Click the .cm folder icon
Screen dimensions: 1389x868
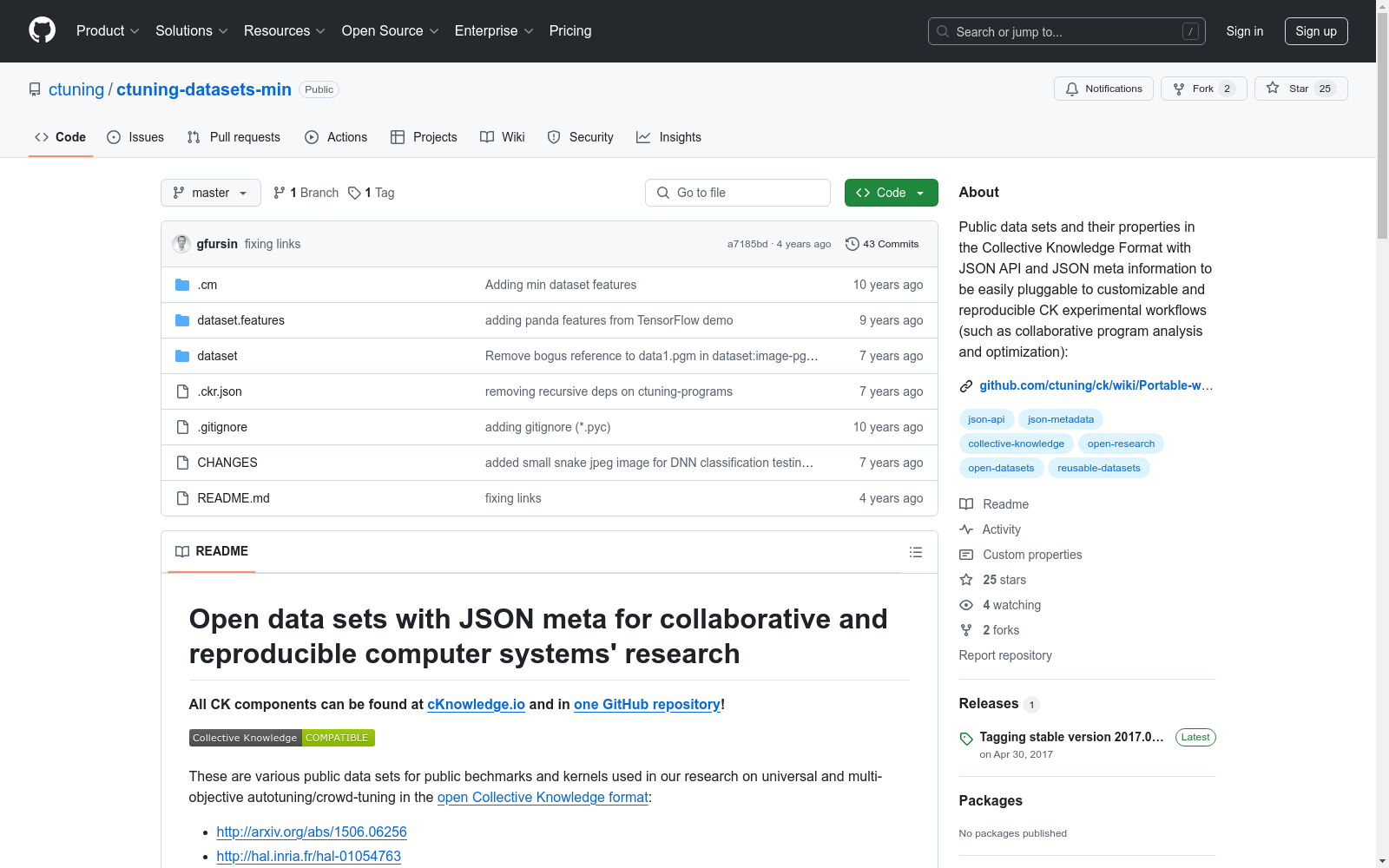click(x=182, y=285)
